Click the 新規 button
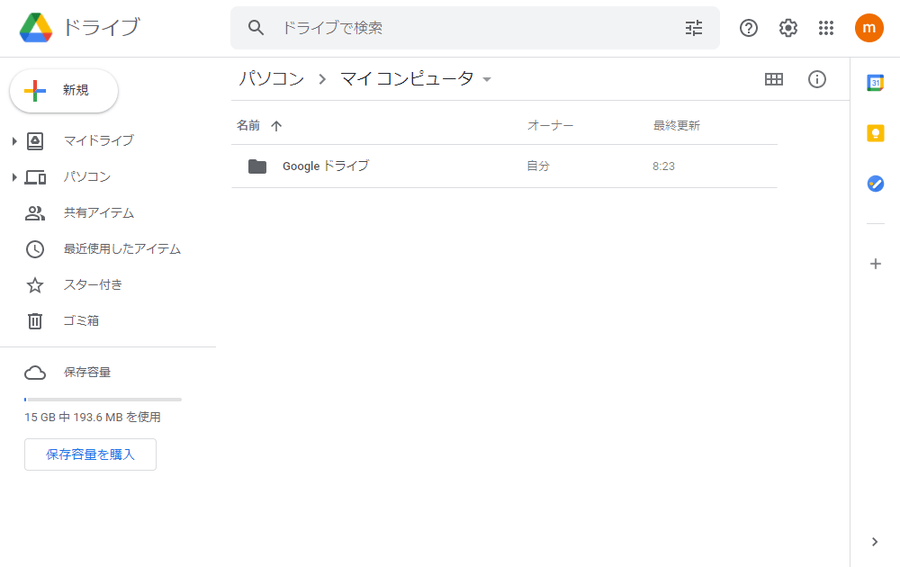The image size is (900, 567). [64, 91]
